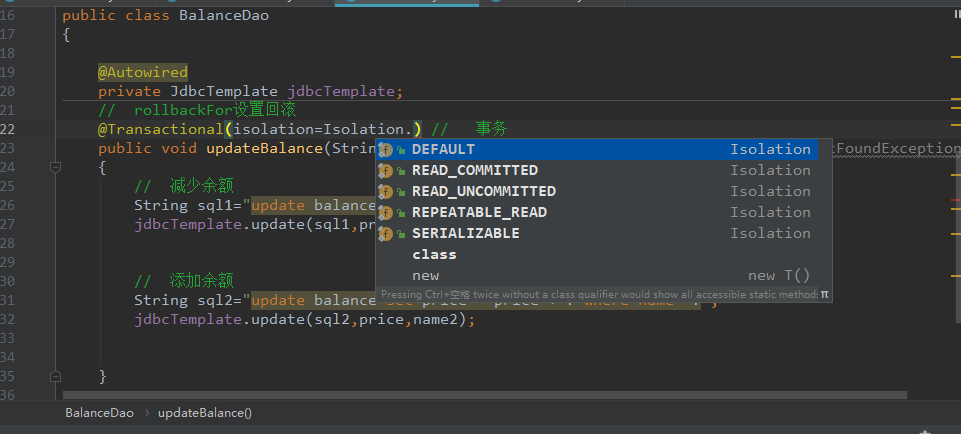Image resolution: width=961 pixels, height=434 pixels.
Task: Pick the 'new' template suggestion
Action: (x=597, y=275)
